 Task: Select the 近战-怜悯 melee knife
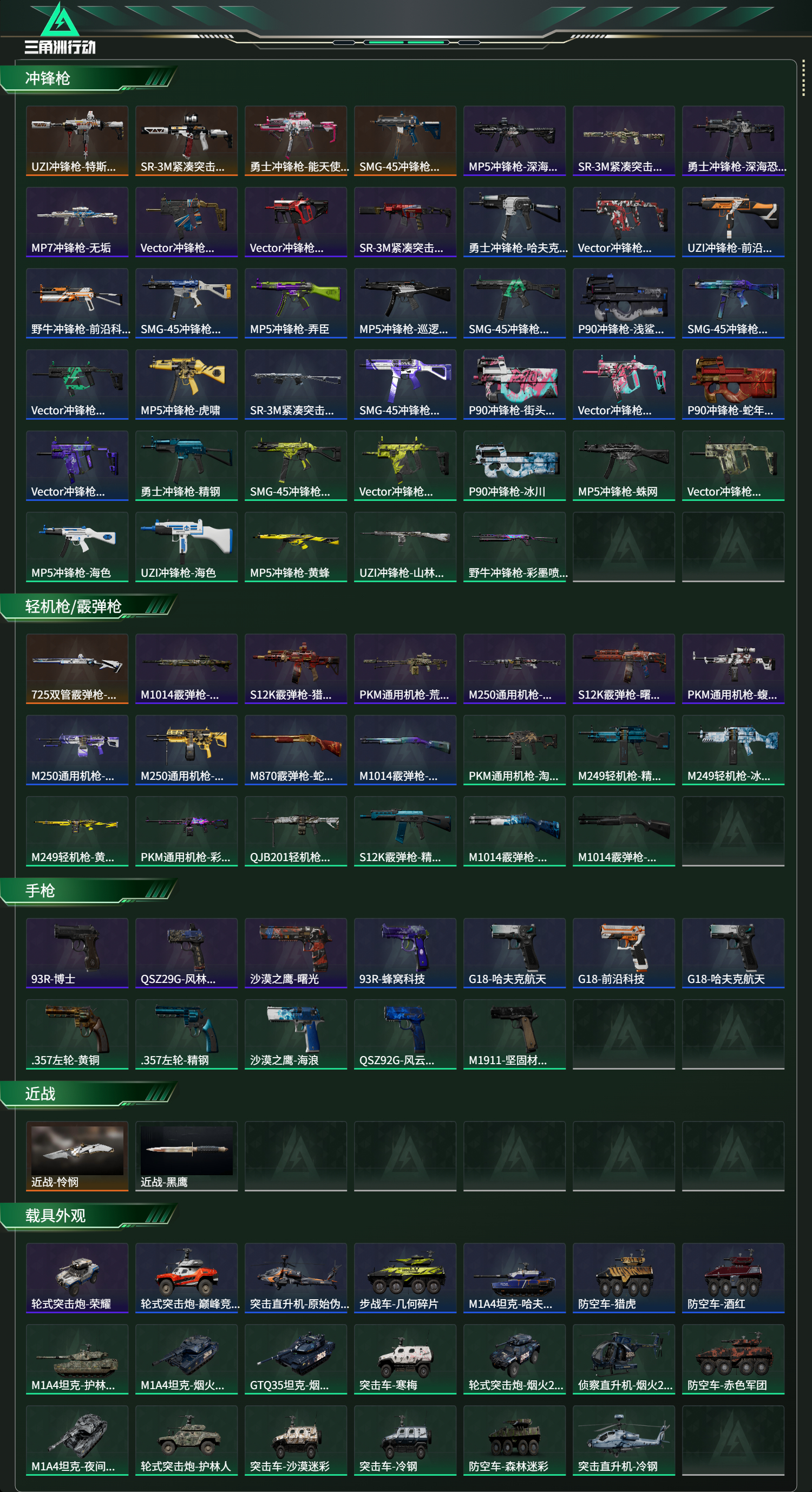77,1156
